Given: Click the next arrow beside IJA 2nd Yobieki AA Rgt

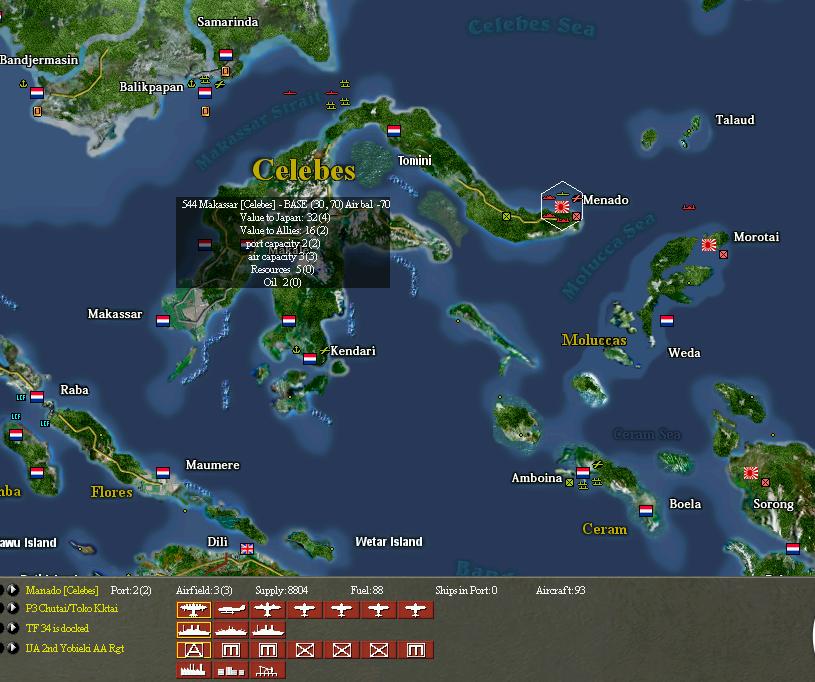Looking at the screenshot, I should [x=13, y=648].
